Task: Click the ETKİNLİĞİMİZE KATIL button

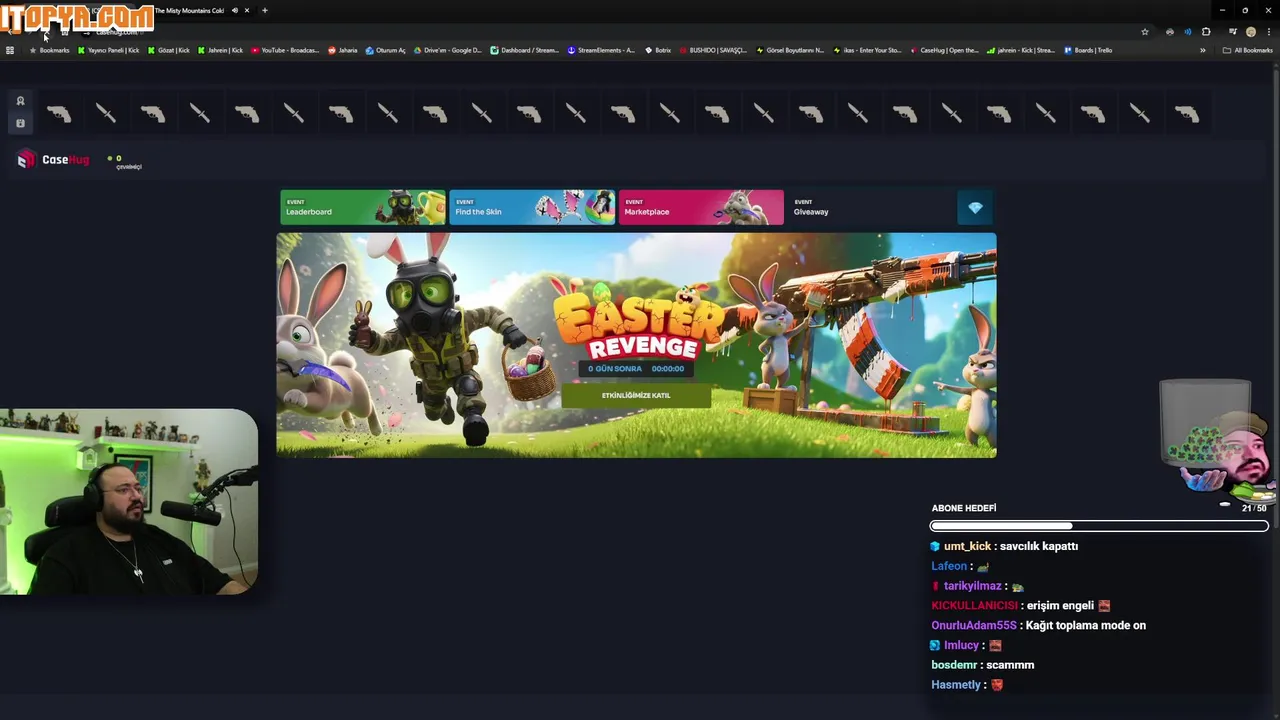Action: tap(636, 395)
